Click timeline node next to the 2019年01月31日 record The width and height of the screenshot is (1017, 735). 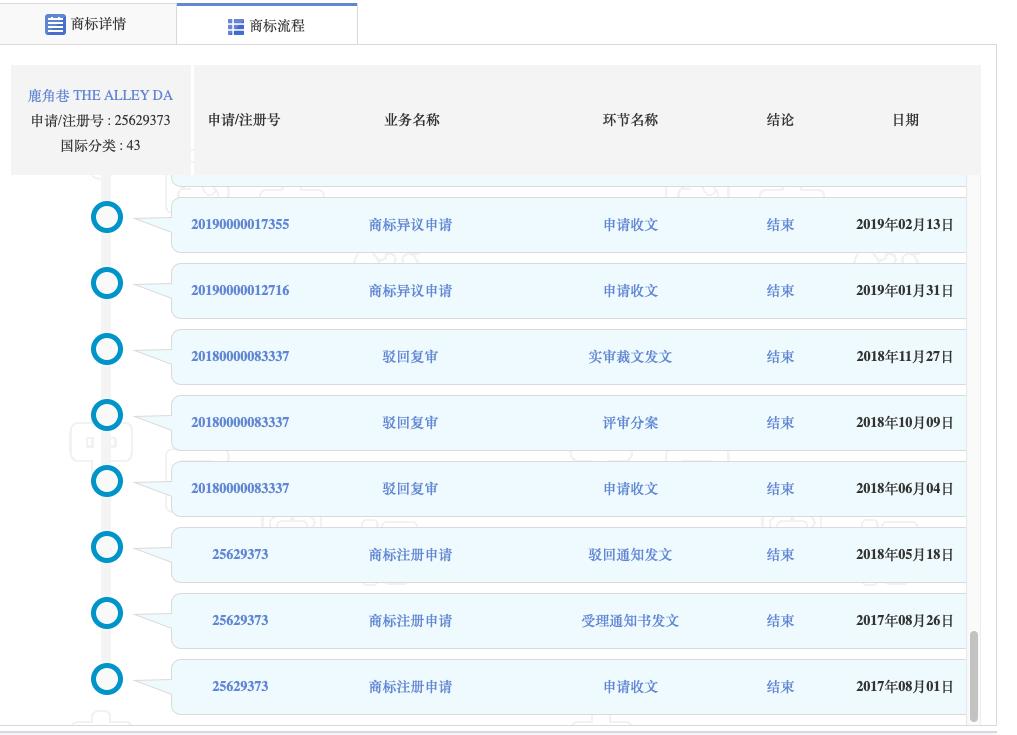click(107, 283)
